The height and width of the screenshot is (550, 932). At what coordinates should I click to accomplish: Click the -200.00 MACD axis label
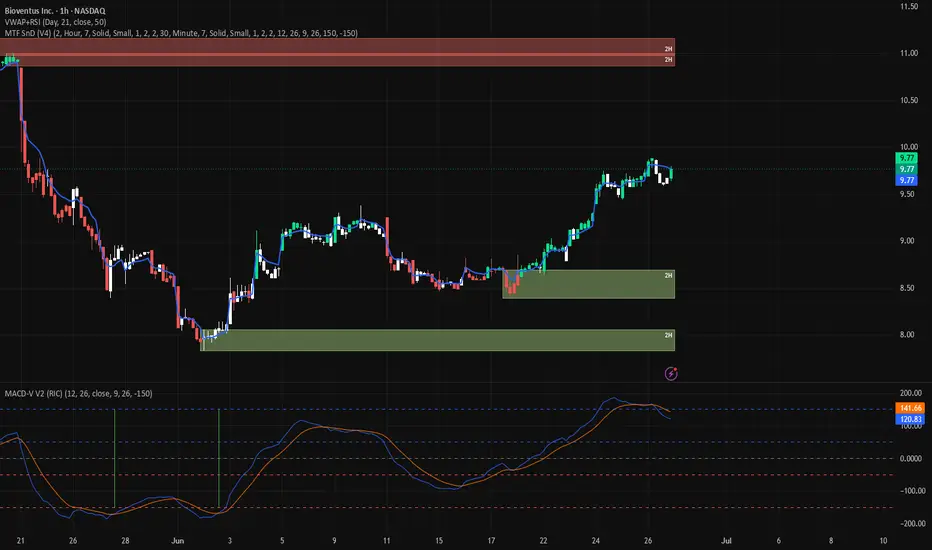914,524
